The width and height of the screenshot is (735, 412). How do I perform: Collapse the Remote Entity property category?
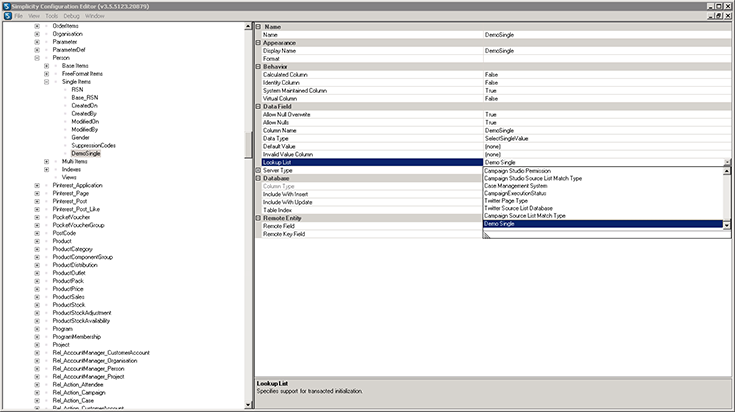(x=258, y=218)
